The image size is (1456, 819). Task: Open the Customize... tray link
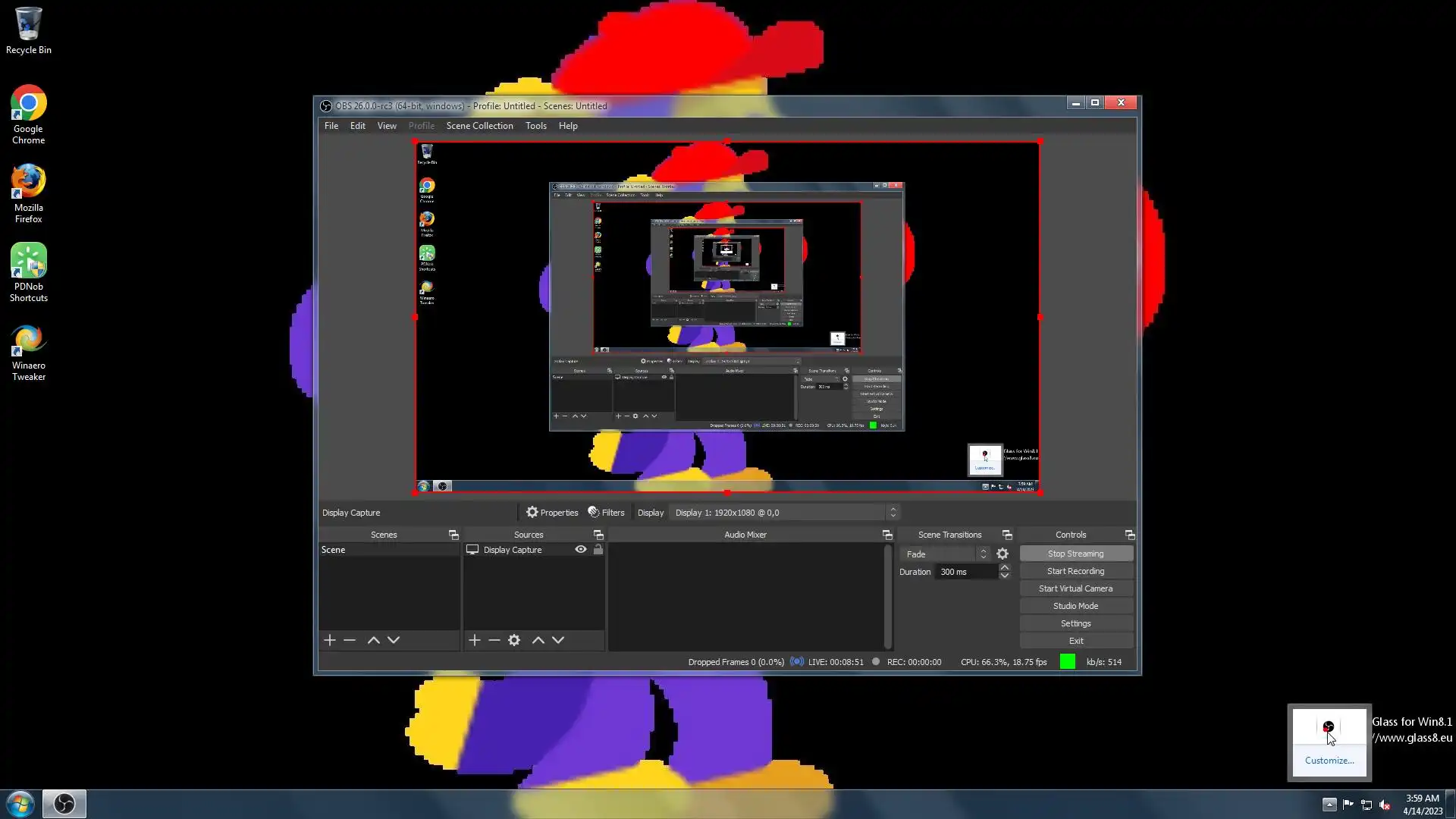tap(1329, 761)
